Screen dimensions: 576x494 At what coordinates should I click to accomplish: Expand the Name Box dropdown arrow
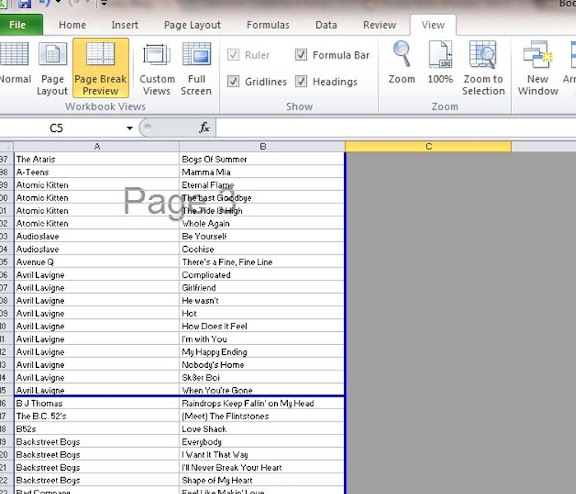tap(129, 128)
